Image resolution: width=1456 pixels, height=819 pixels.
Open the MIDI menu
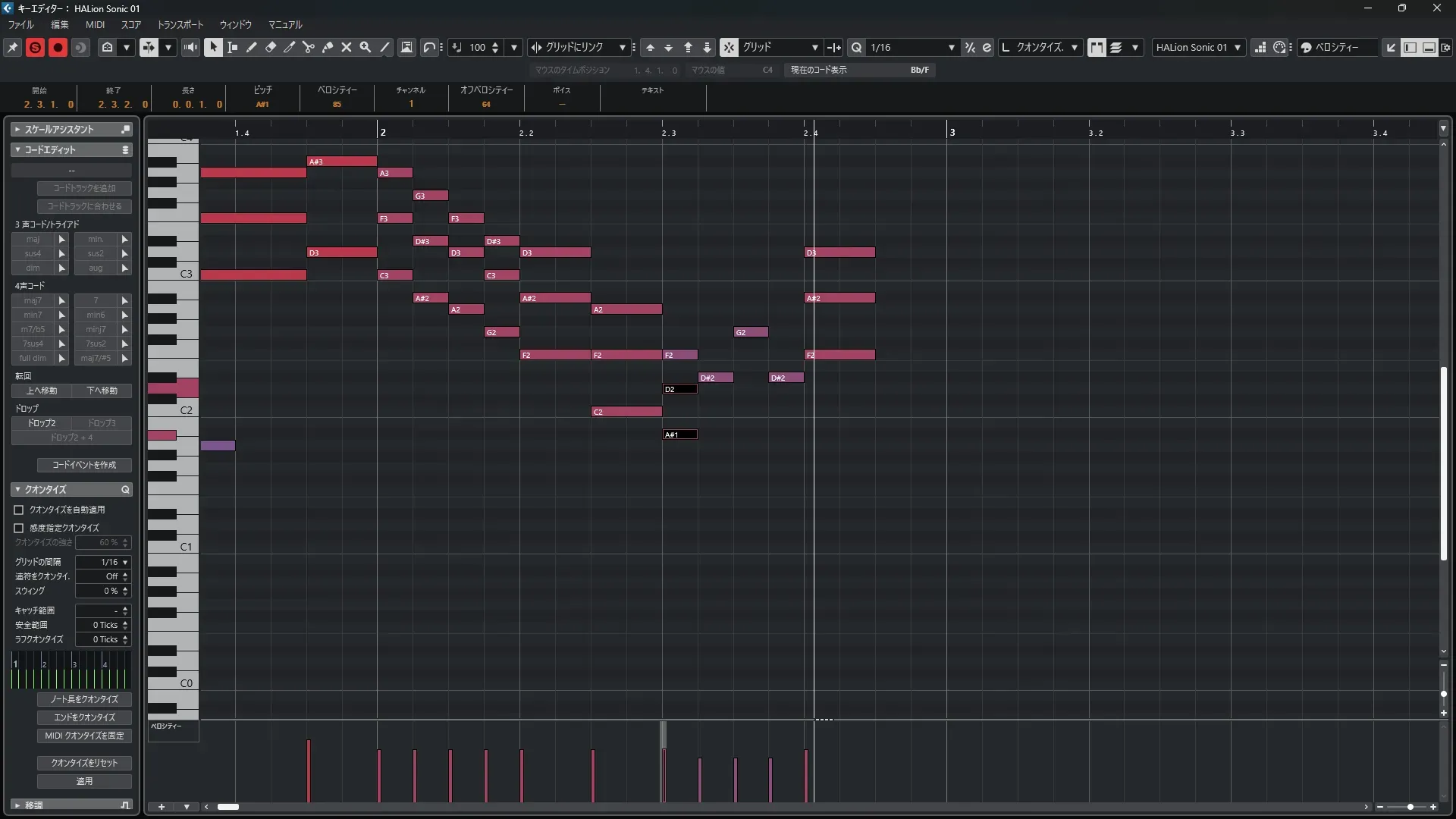(x=95, y=25)
